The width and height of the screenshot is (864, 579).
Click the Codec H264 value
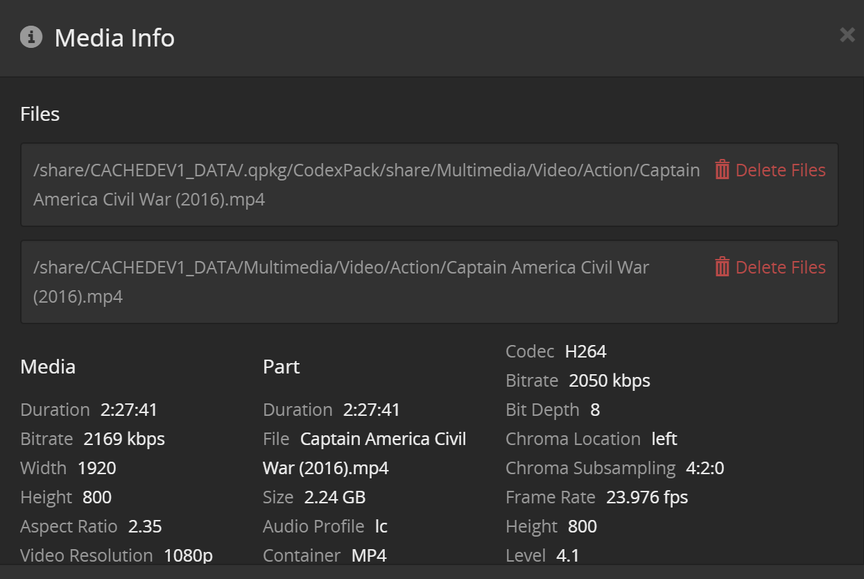tap(585, 352)
